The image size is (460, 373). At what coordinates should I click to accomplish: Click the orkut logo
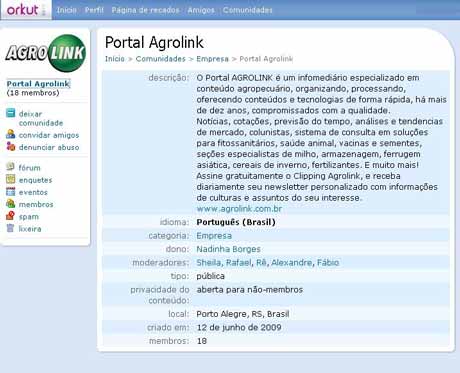pos(22,10)
